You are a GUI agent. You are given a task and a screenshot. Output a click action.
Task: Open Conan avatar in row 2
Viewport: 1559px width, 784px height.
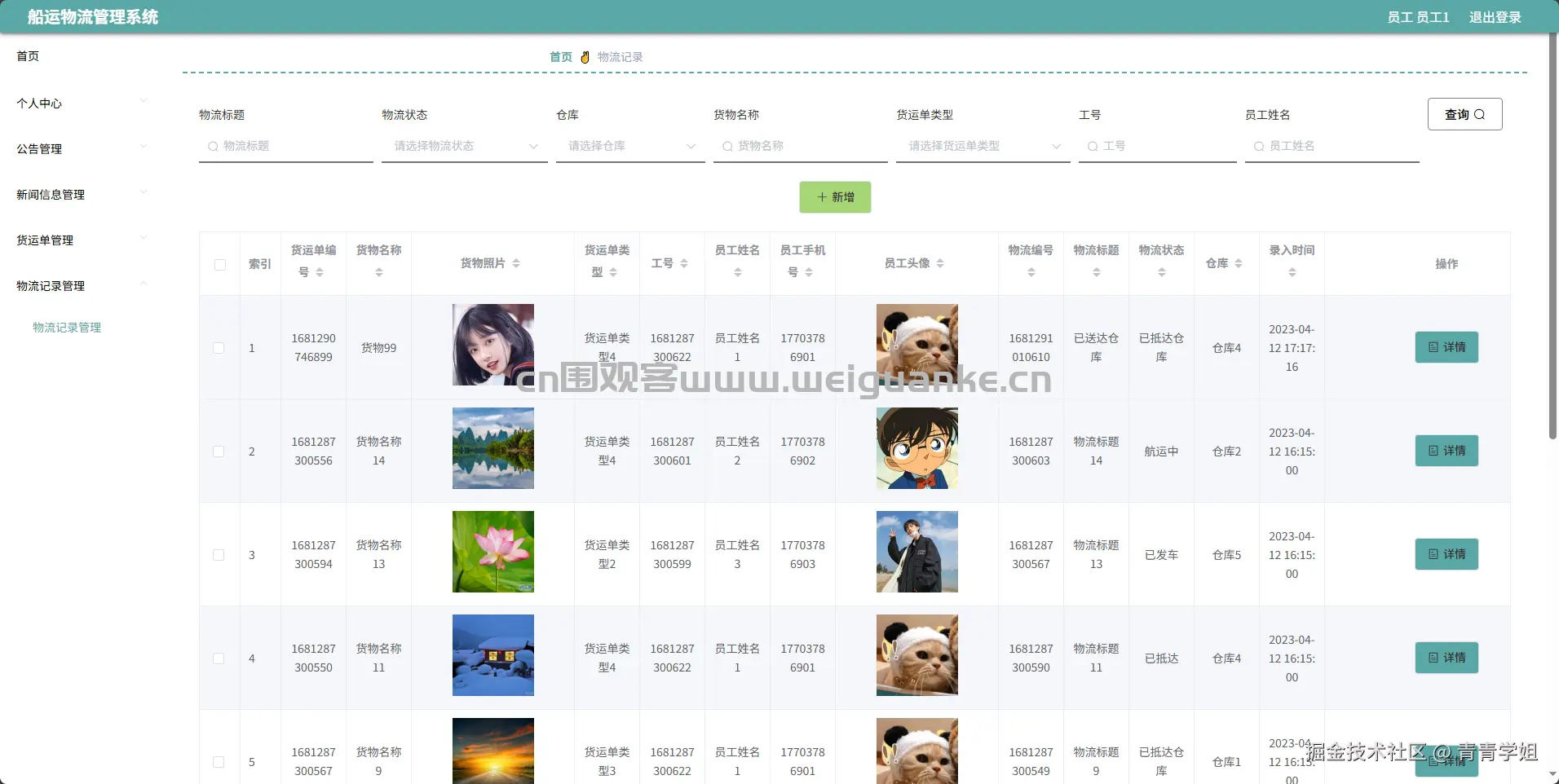click(917, 448)
